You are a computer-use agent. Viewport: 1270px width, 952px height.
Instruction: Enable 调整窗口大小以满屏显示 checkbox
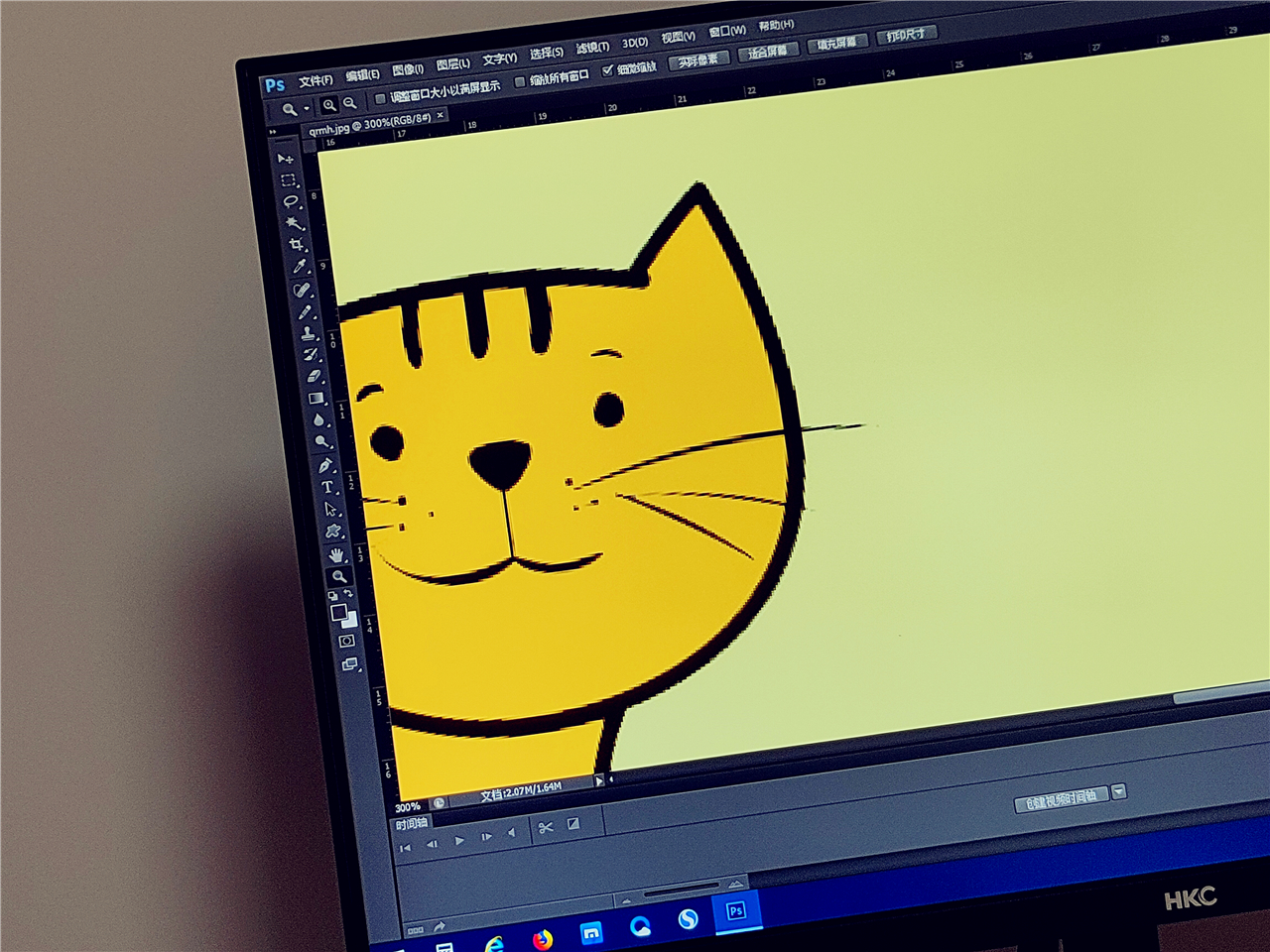[x=380, y=99]
